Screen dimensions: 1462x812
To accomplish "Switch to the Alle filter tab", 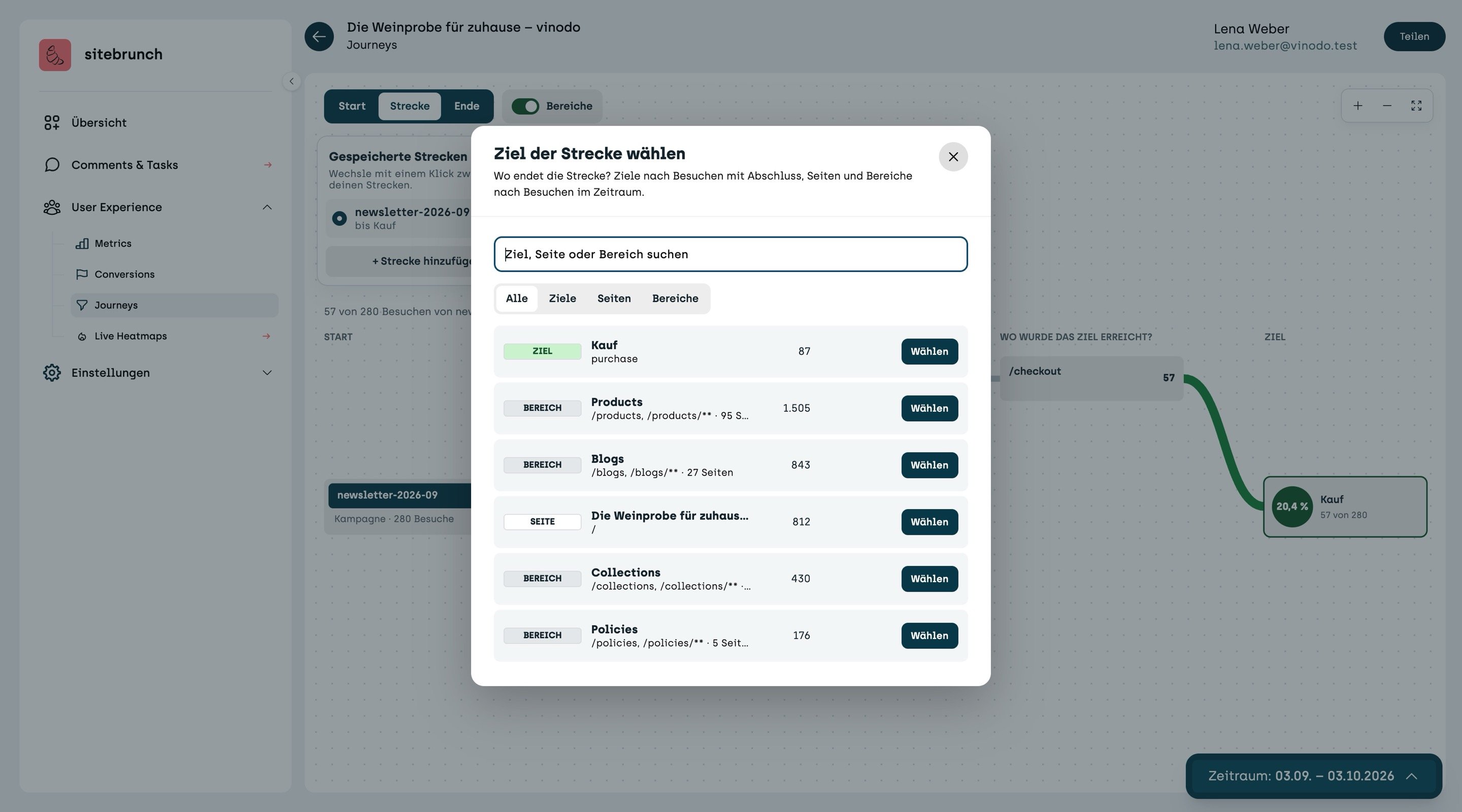I will (516, 298).
